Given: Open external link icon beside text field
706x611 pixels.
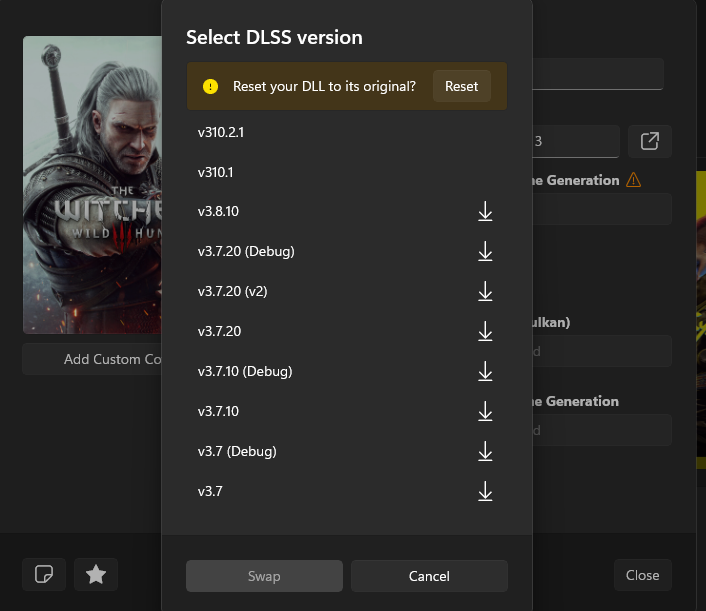Looking at the screenshot, I should [649, 142].
